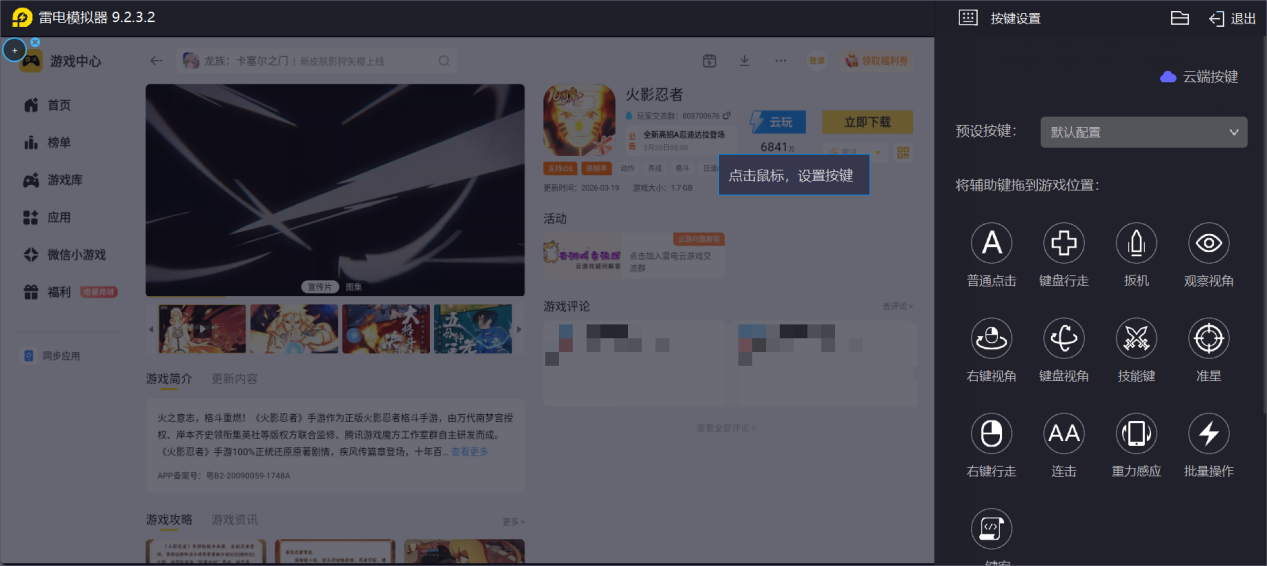Open the three-dot more menu
Screen dimensions: 1267x566
coord(780,61)
